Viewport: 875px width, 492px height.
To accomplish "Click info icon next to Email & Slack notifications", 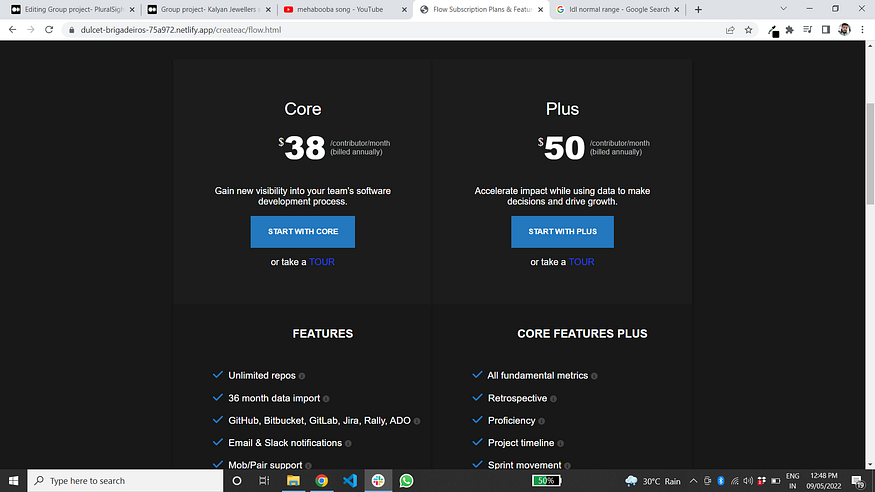I will point(348,443).
